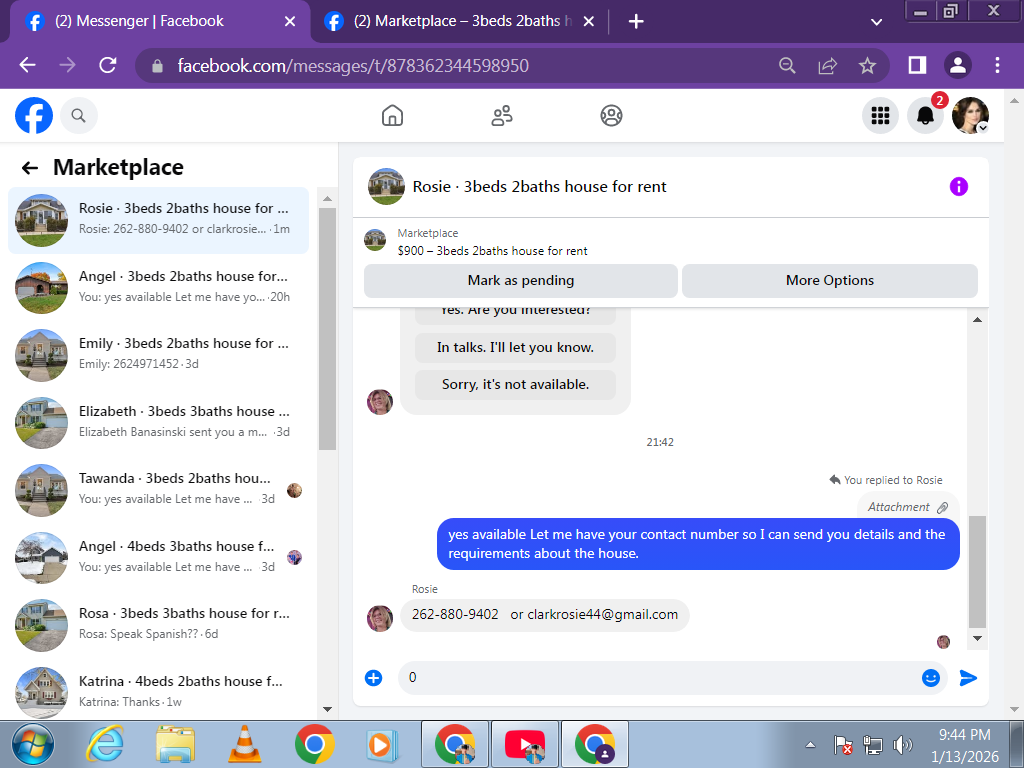Click the $900 – 3beds 2baths listing link
This screenshot has width=1024, height=768.
(492, 251)
